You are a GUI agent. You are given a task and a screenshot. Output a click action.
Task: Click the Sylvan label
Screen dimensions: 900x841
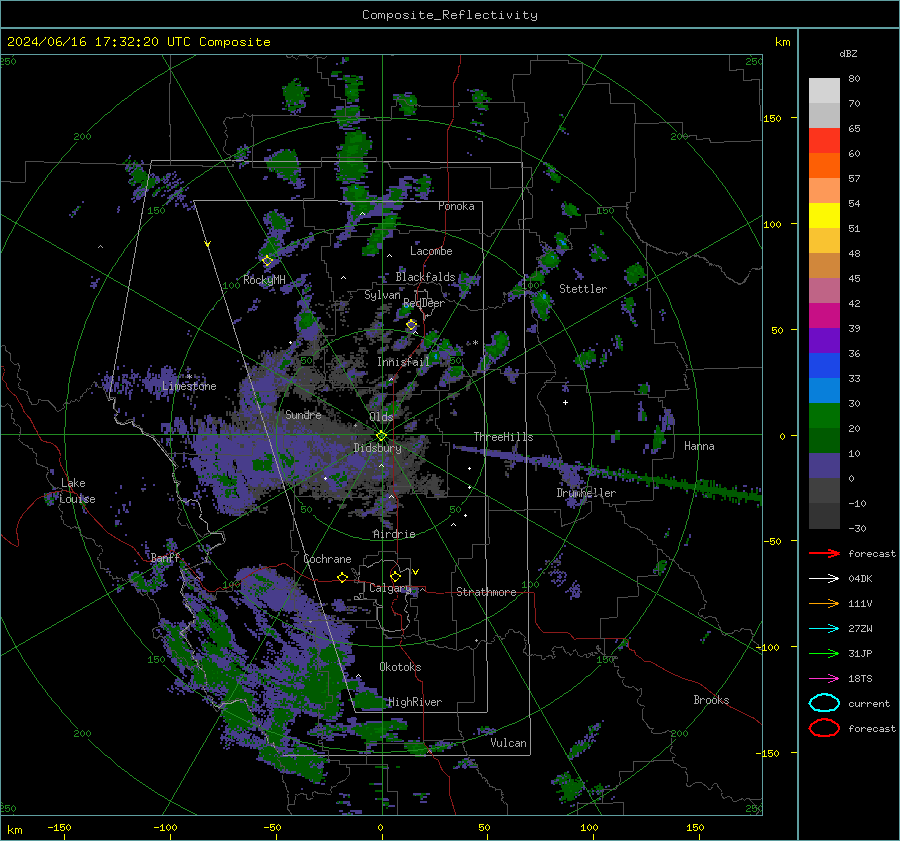click(x=382, y=295)
